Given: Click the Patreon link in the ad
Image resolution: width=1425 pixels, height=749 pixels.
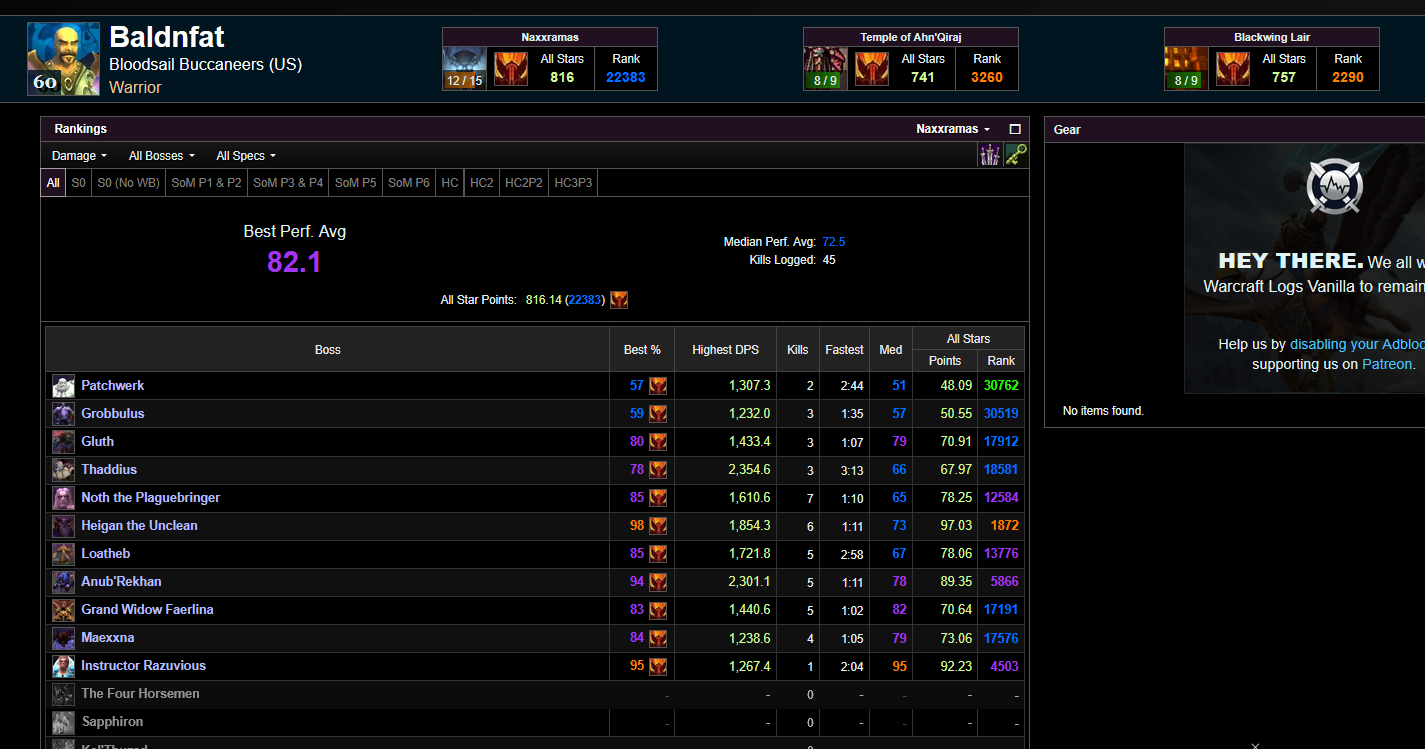Looking at the screenshot, I should point(1388,364).
